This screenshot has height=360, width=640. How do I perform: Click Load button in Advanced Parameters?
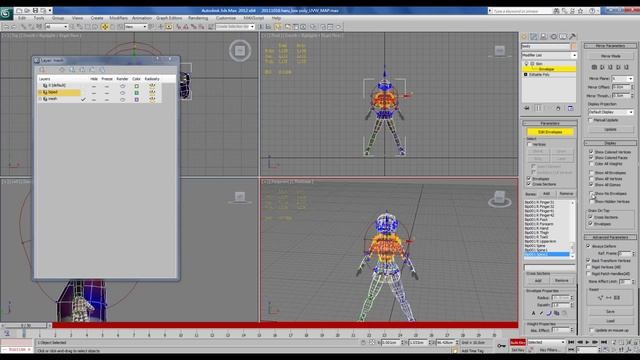tap(610, 321)
